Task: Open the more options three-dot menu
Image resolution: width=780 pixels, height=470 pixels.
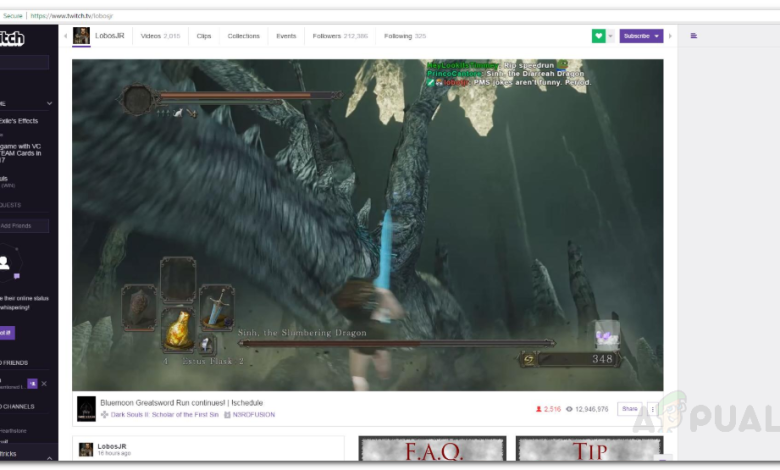Action: 653,409
